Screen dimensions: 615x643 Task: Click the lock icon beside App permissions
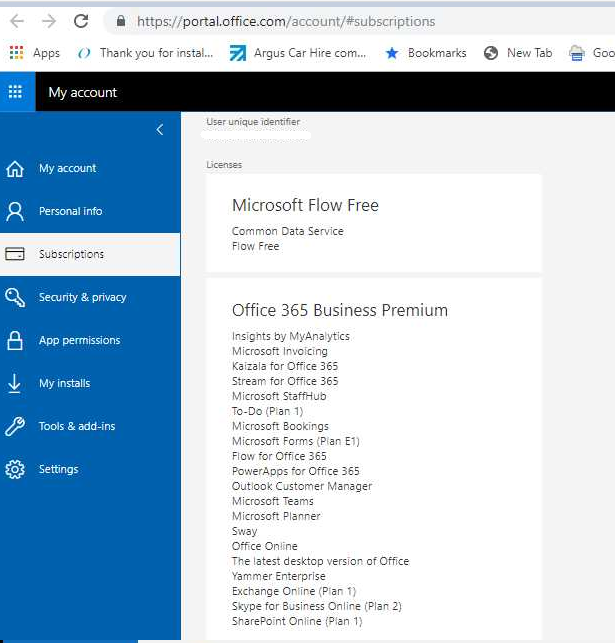(x=15, y=340)
